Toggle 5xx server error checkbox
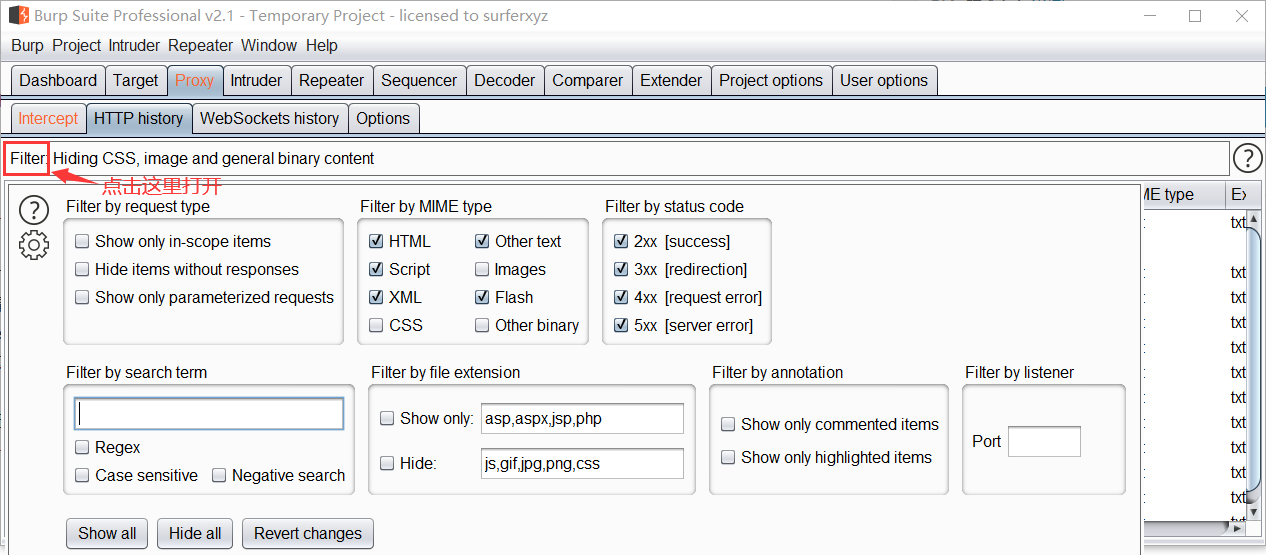This screenshot has width=1266, height=555. [621, 325]
